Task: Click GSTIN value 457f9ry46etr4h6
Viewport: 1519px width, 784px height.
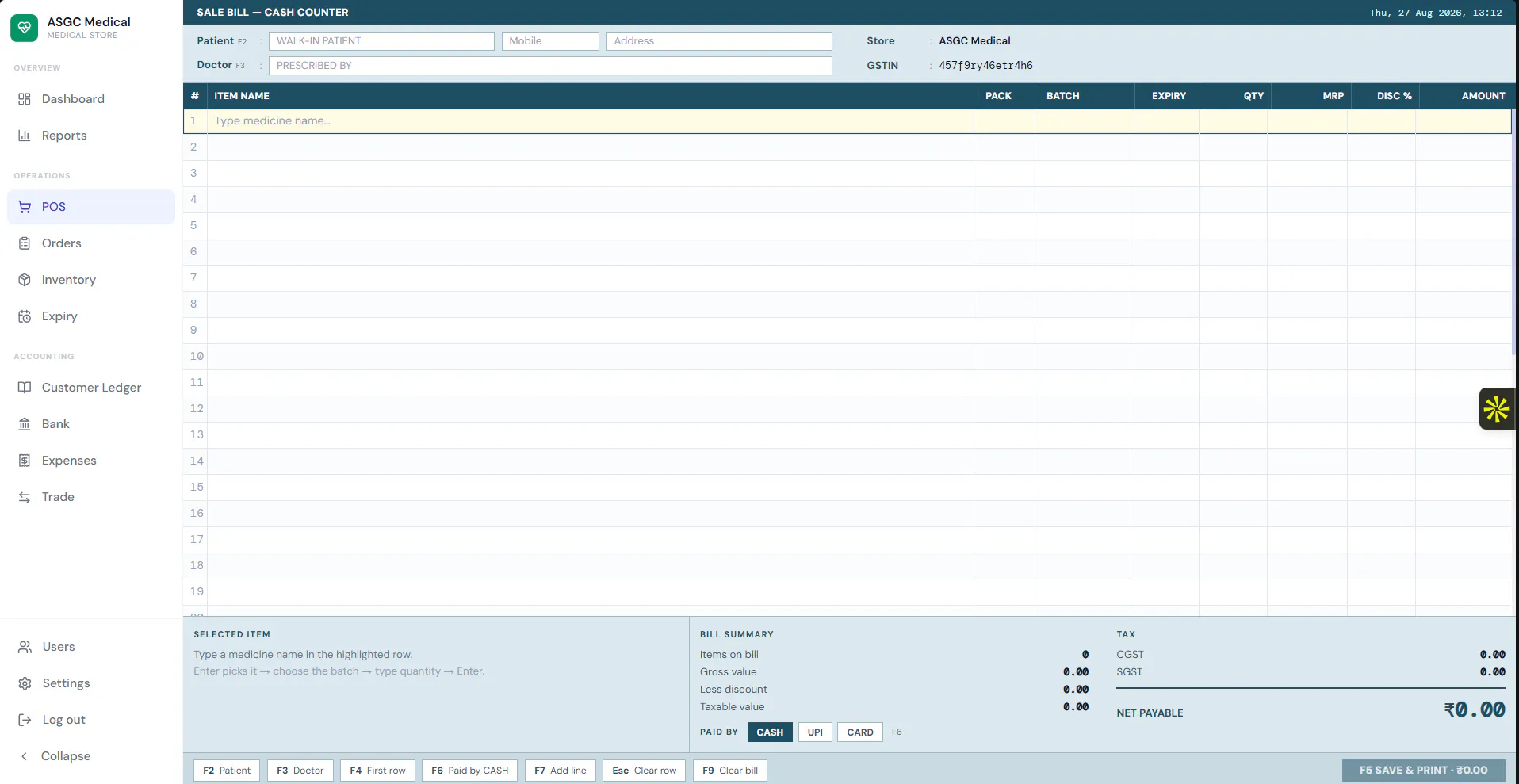Action: click(985, 66)
